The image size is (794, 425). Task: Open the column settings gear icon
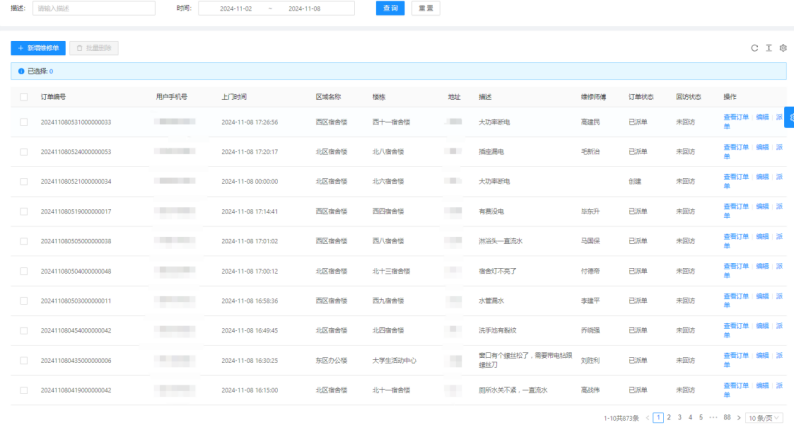point(783,47)
